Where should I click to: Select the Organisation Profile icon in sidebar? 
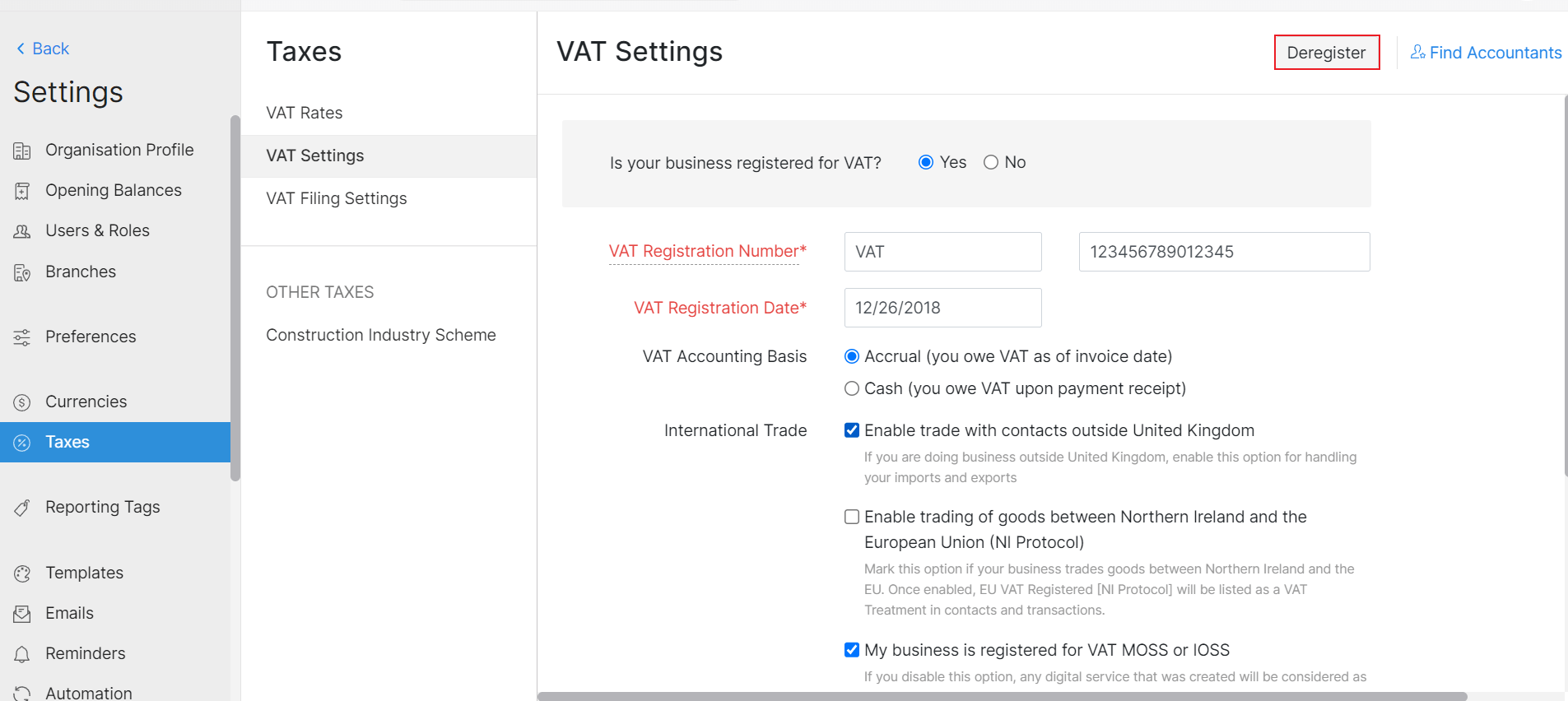pyautogui.click(x=23, y=149)
